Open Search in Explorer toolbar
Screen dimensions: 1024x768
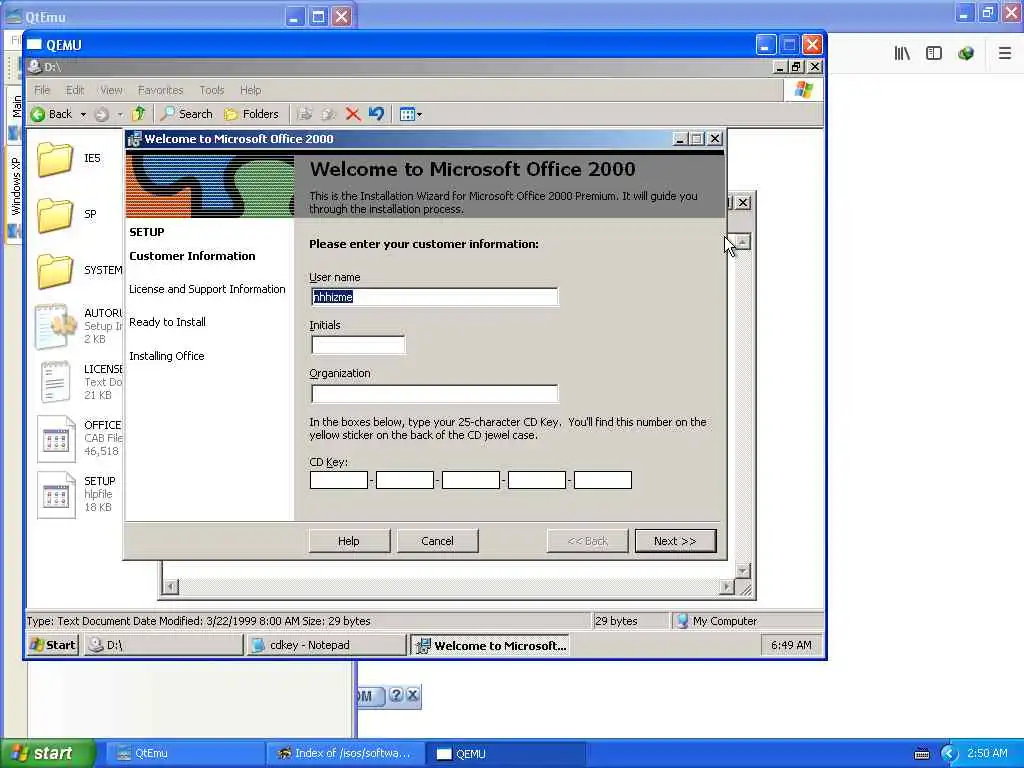pyautogui.click(x=187, y=114)
